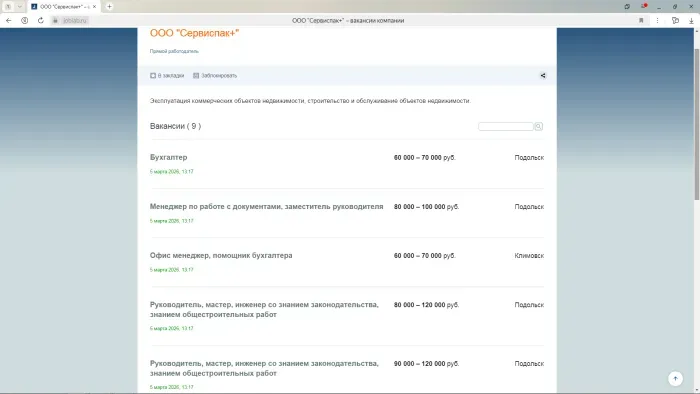Open the downloads panel

pyautogui.click(x=691, y=21)
